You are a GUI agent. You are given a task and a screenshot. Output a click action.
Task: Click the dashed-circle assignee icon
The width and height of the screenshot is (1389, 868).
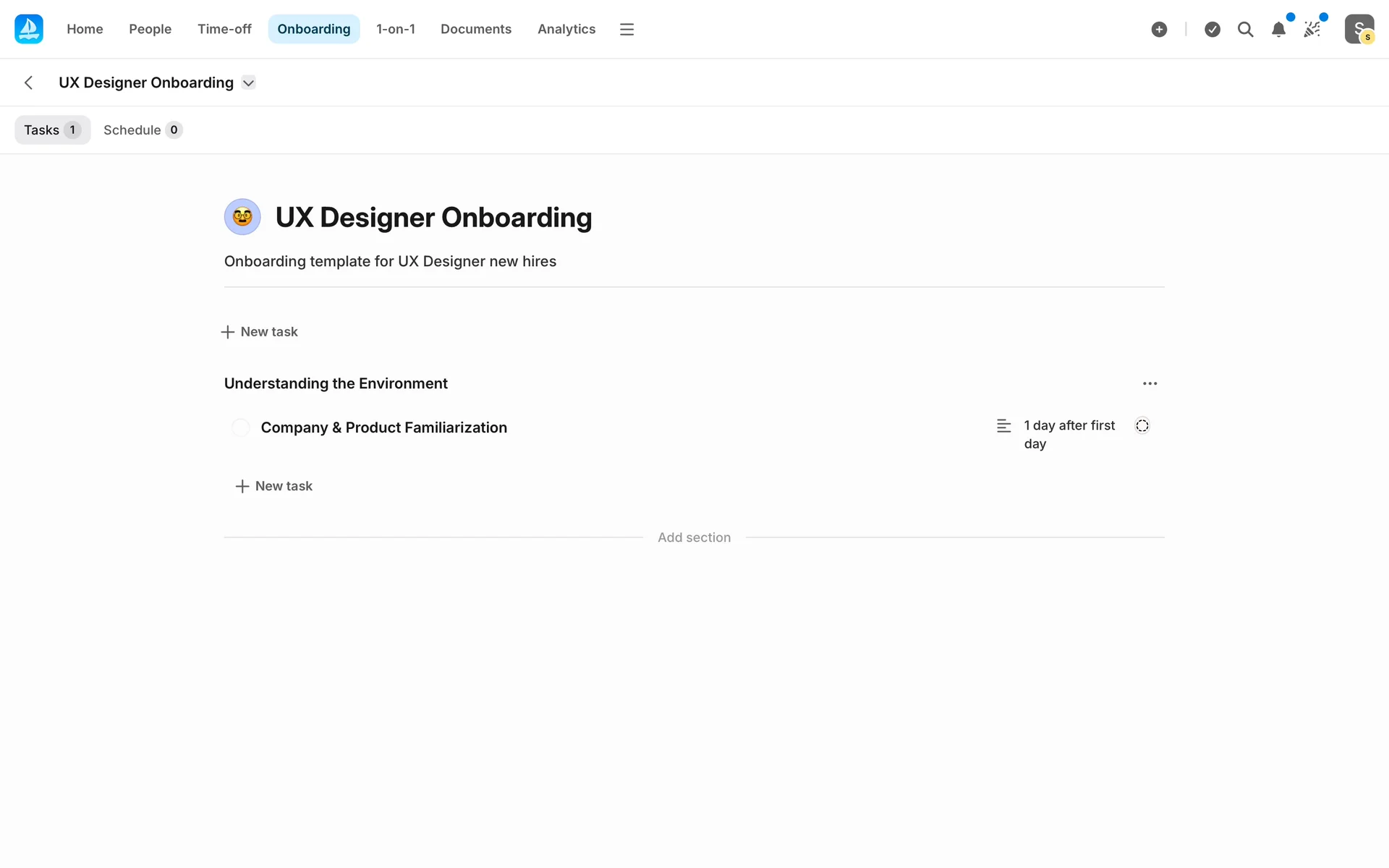point(1142,426)
